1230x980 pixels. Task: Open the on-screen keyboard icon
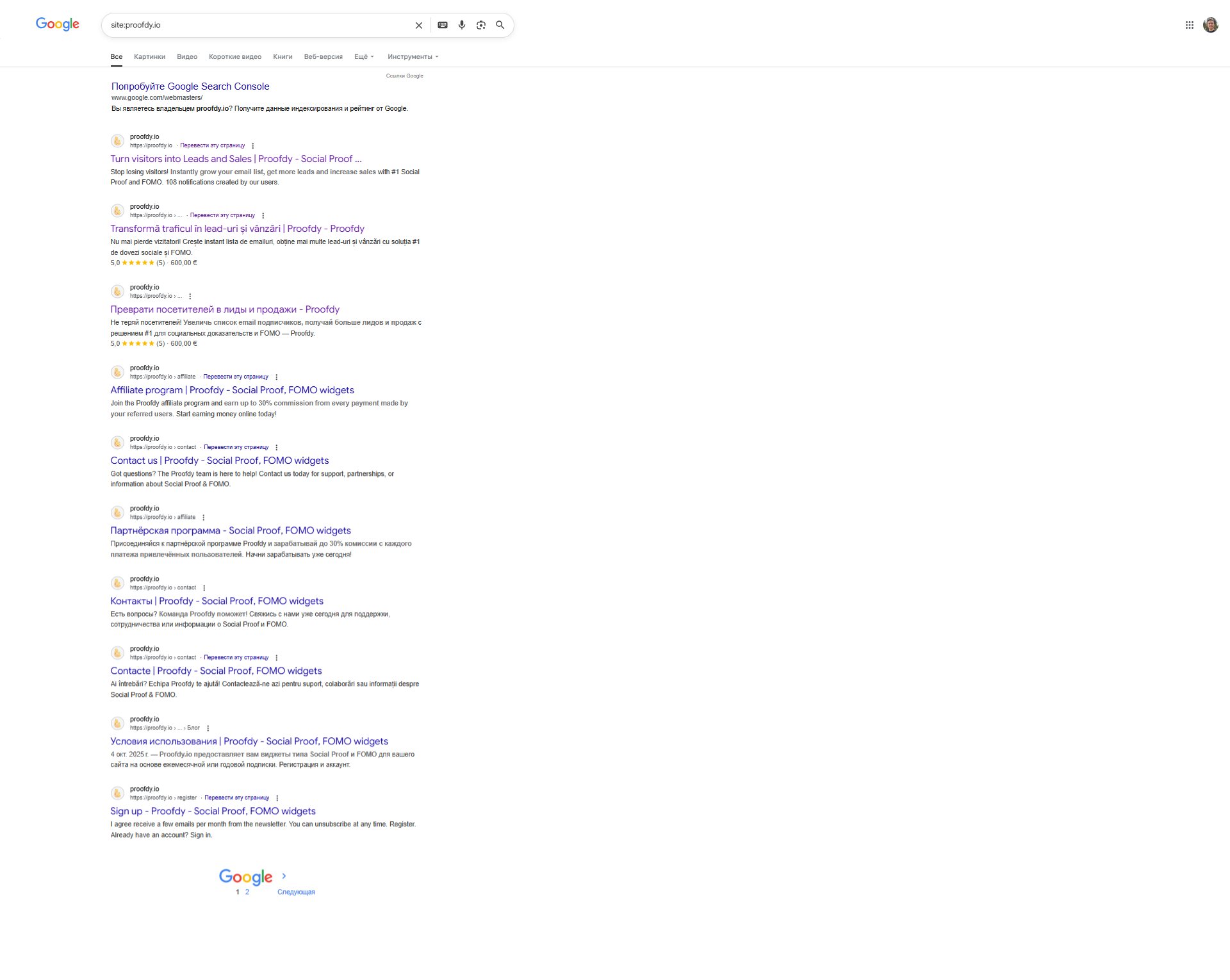click(443, 25)
